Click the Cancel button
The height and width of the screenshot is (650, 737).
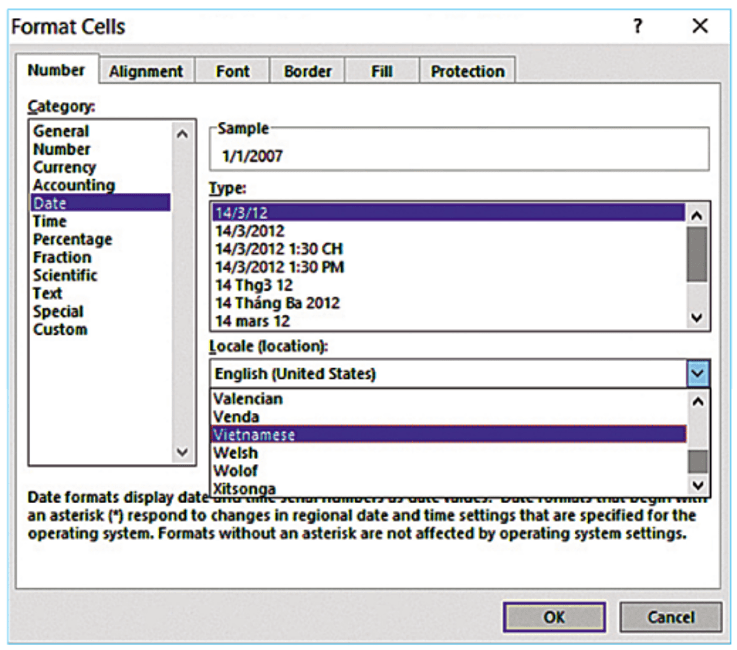[x=670, y=617]
